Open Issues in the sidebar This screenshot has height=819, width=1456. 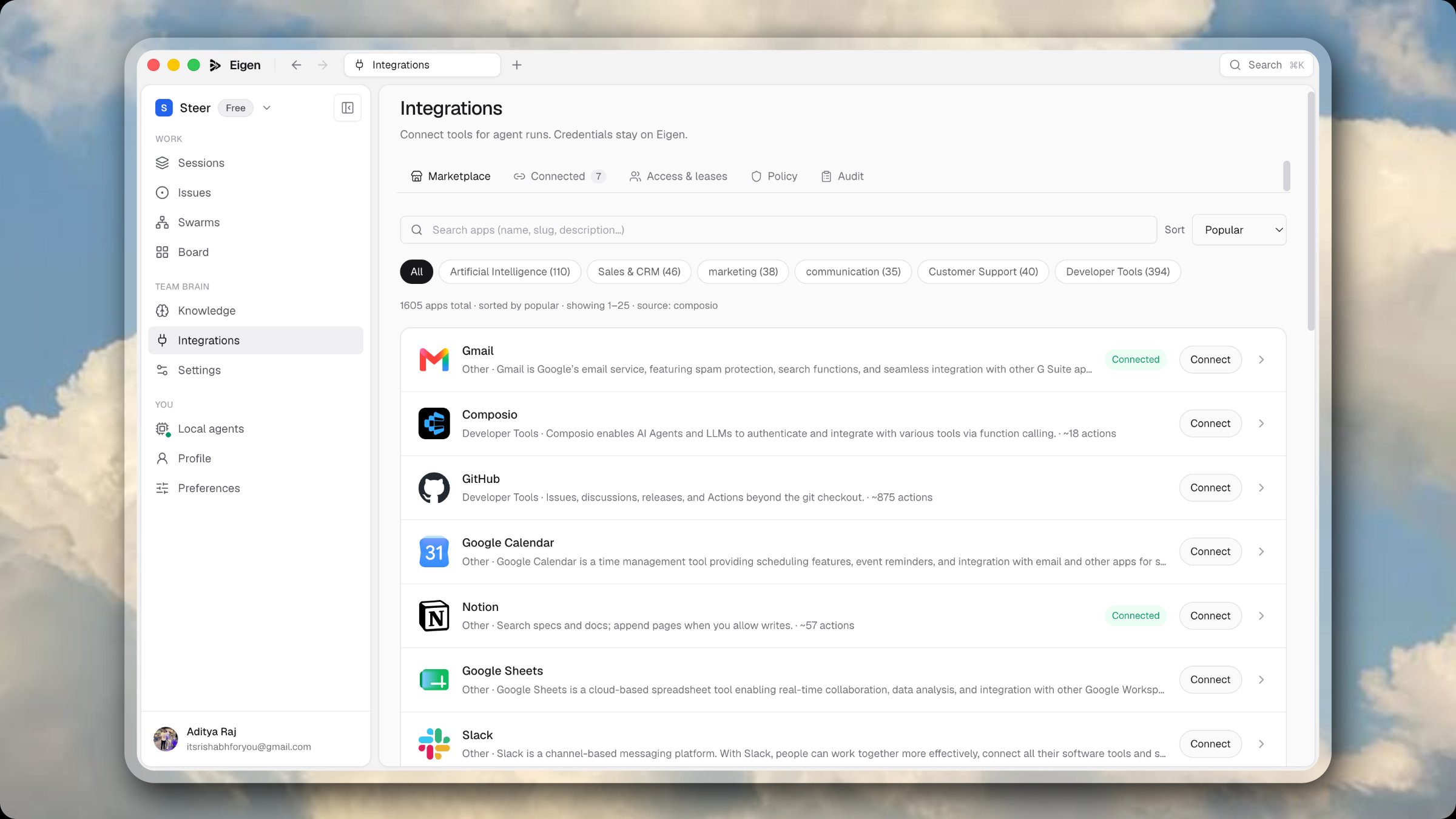pos(255,192)
